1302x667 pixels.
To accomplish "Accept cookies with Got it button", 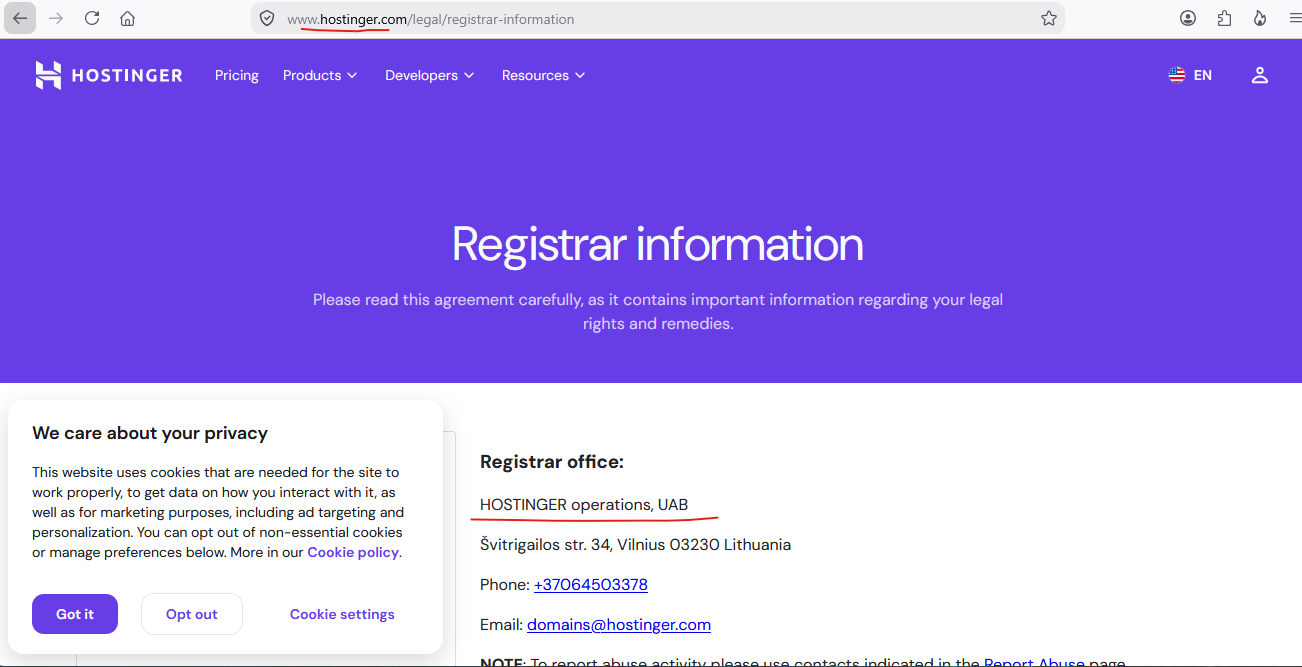I will [75, 614].
